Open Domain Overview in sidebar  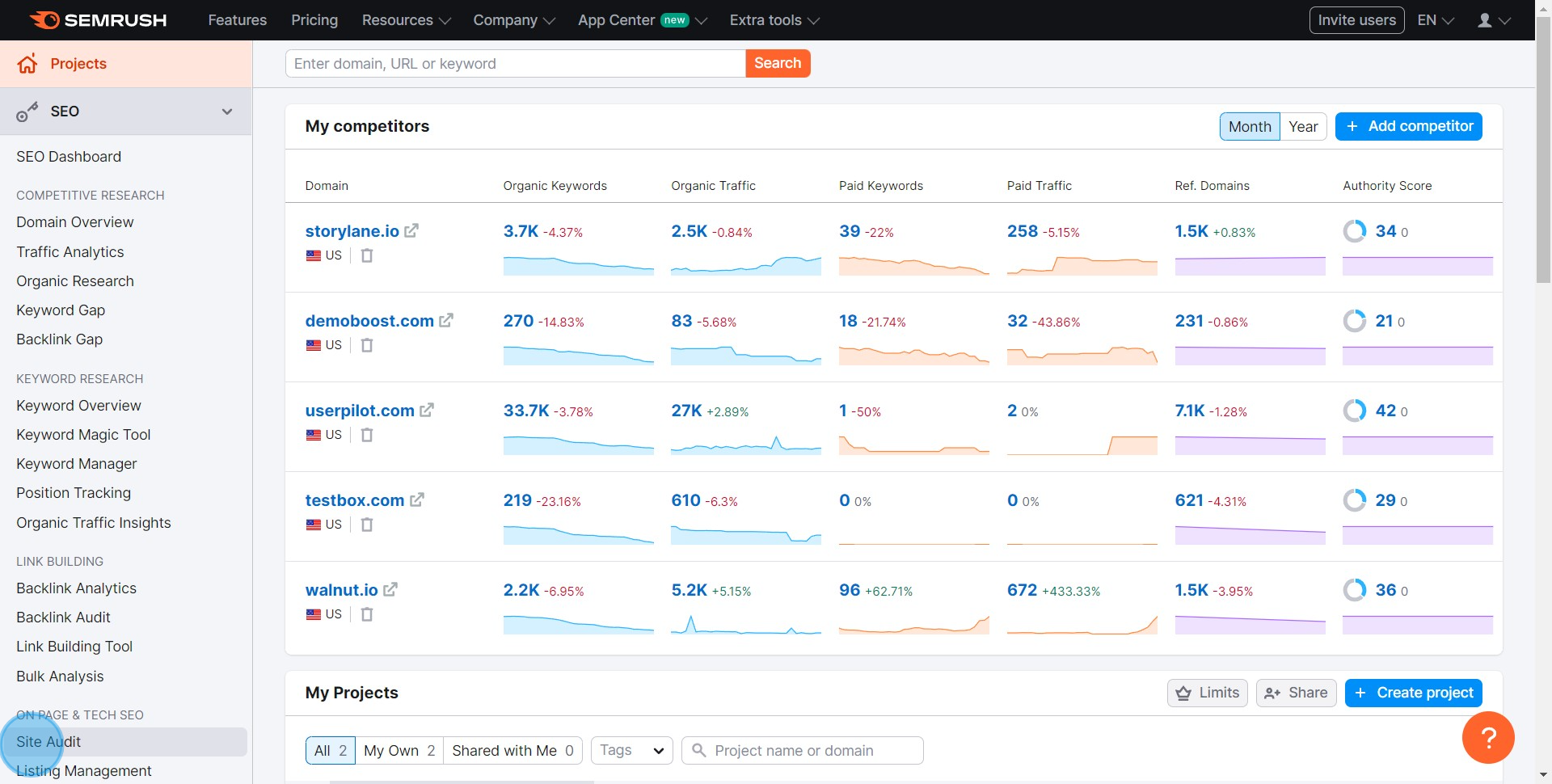[75, 222]
